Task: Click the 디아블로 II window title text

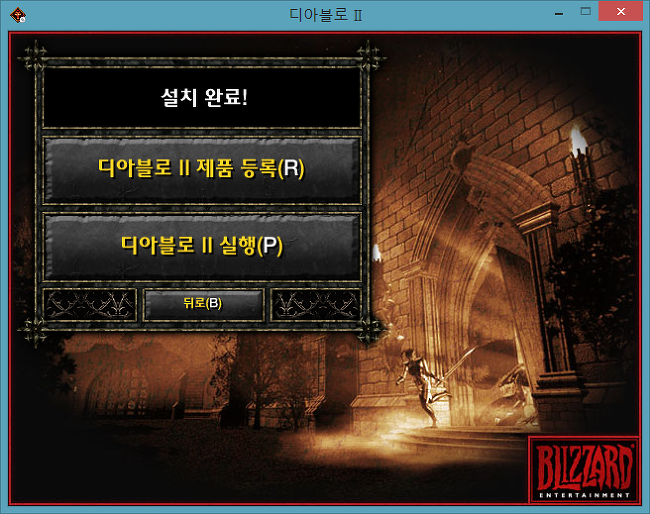Action: coord(326,15)
